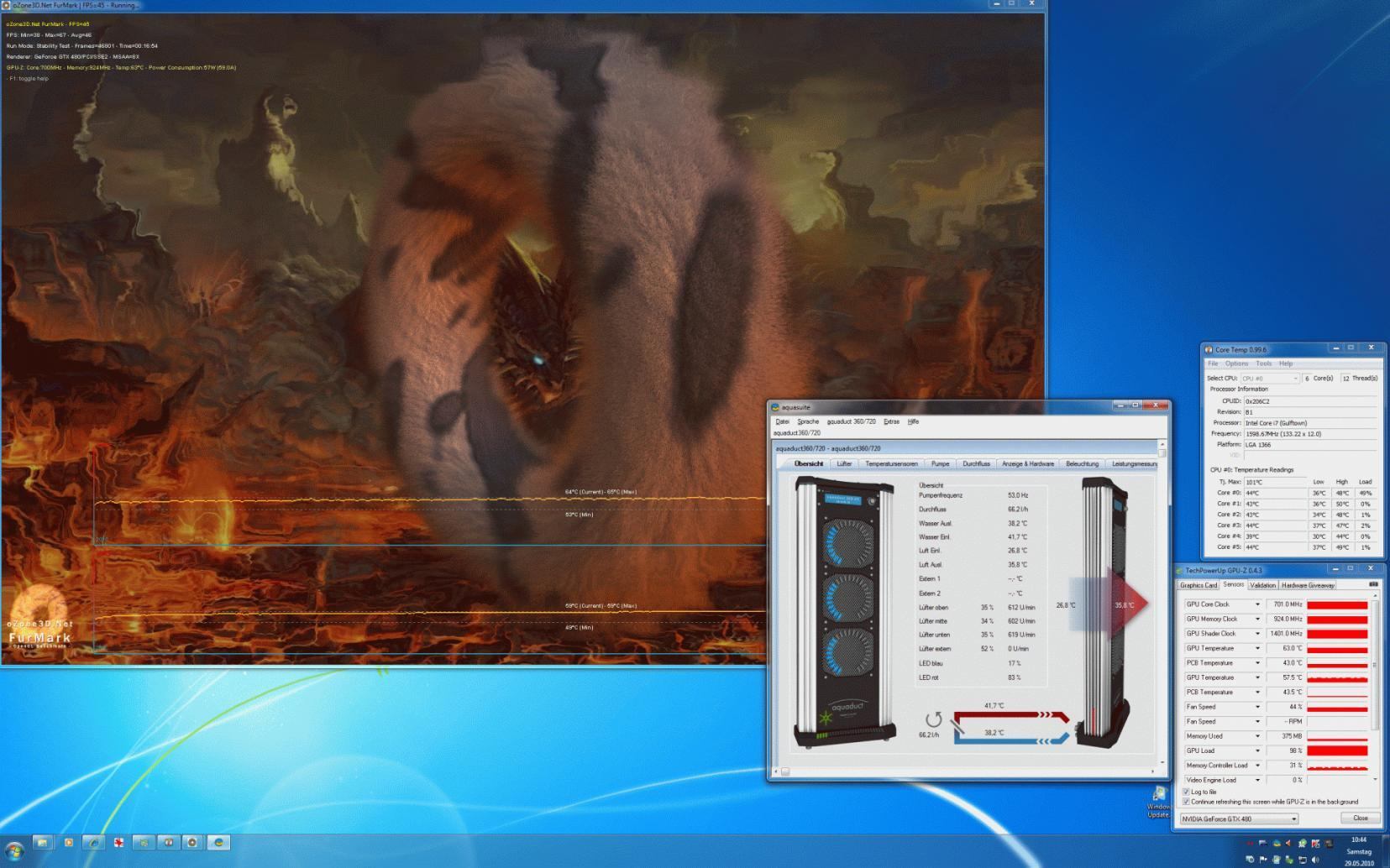Click the LED rot value 83 %

click(x=1015, y=677)
